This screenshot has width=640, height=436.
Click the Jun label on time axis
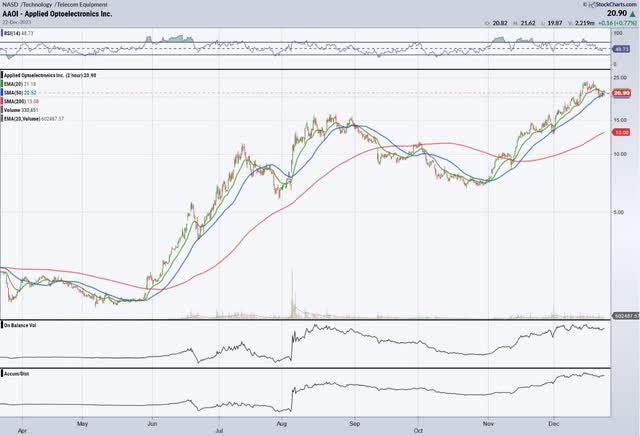pos(152,424)
